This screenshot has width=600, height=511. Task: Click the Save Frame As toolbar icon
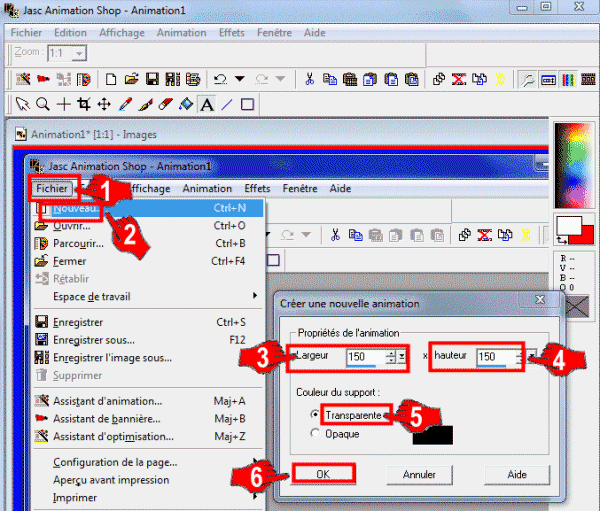pos(173,80)
